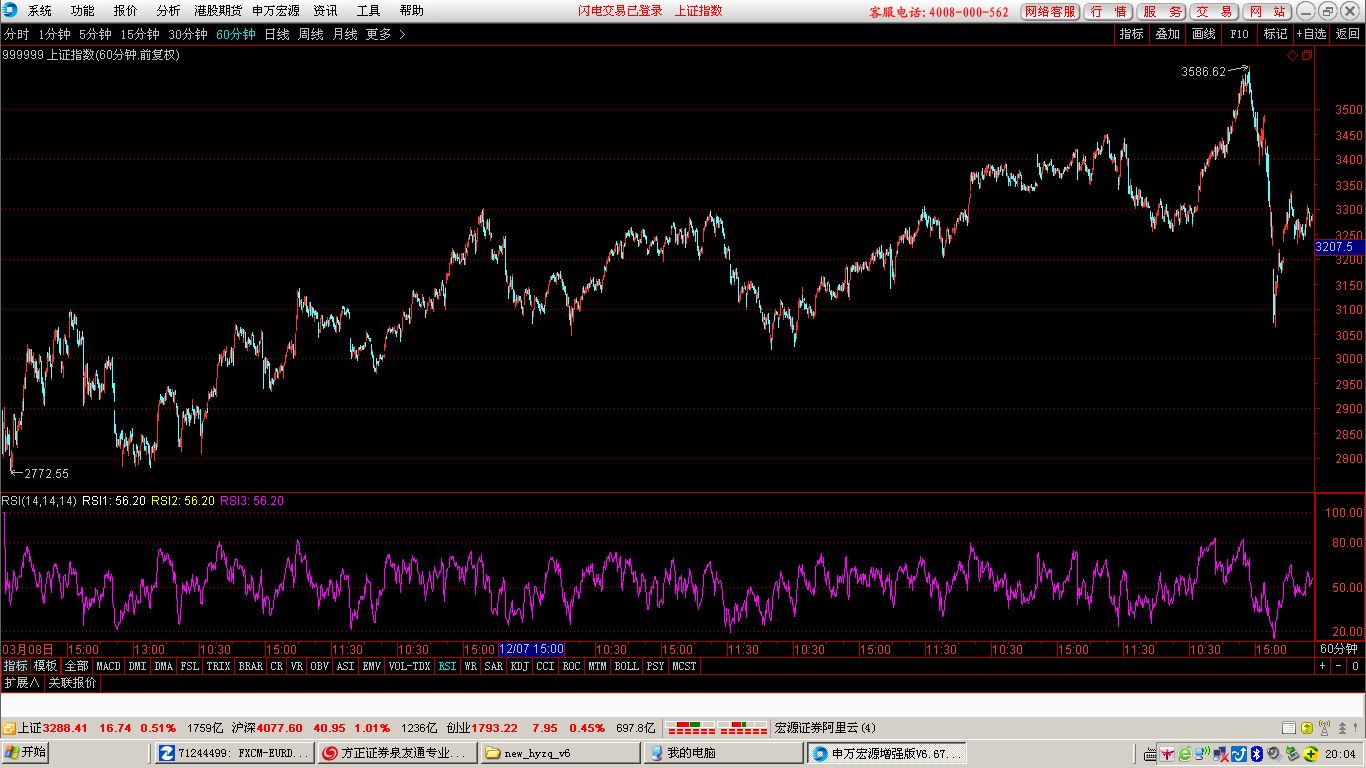Switch to FXCM-EURD taskbar window
Screen dimensions: 1366x768
232,753
